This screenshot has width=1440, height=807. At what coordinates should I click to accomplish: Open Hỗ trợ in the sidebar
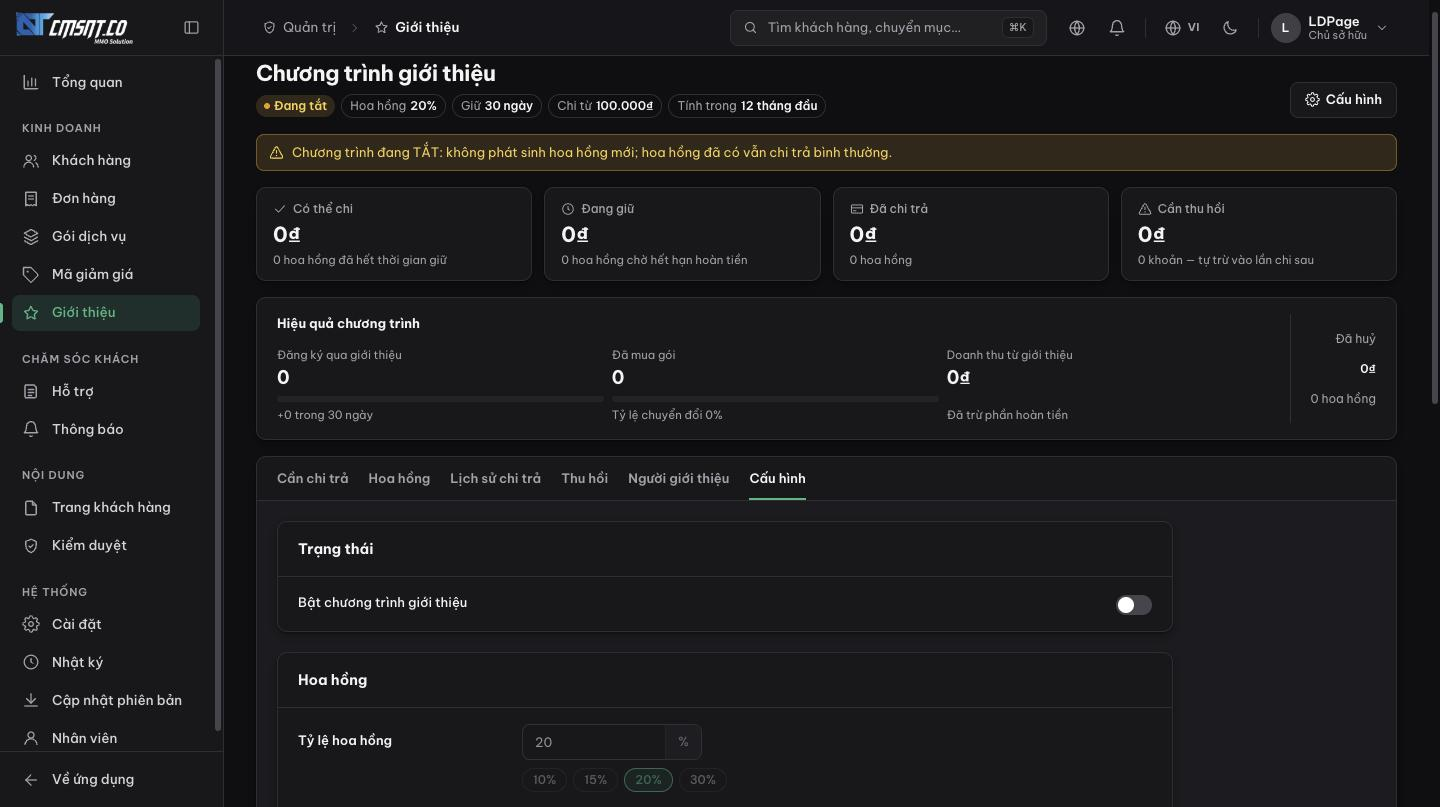[106, 391]
